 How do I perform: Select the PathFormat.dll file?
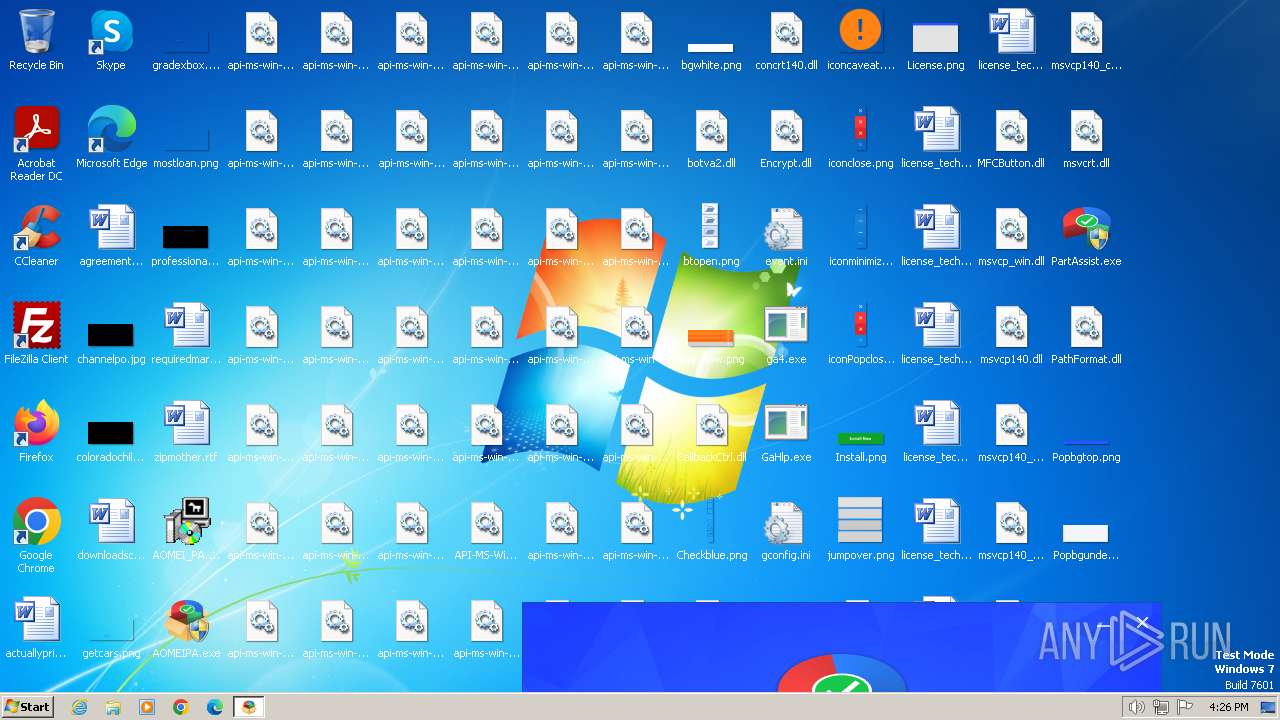click(x=1086, y=334)
